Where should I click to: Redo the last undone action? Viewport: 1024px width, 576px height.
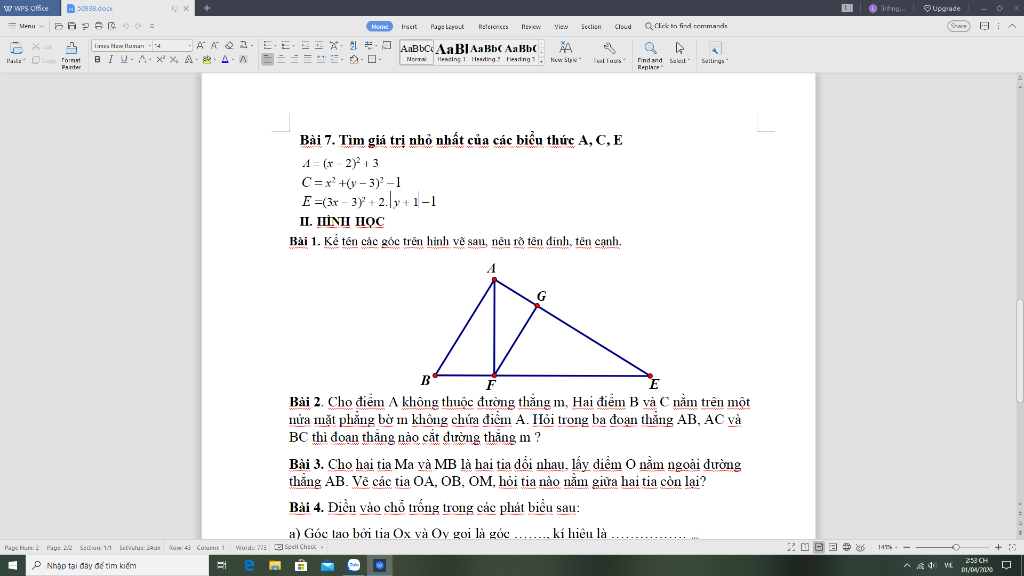pyautogui.click(x=138, y=26)
